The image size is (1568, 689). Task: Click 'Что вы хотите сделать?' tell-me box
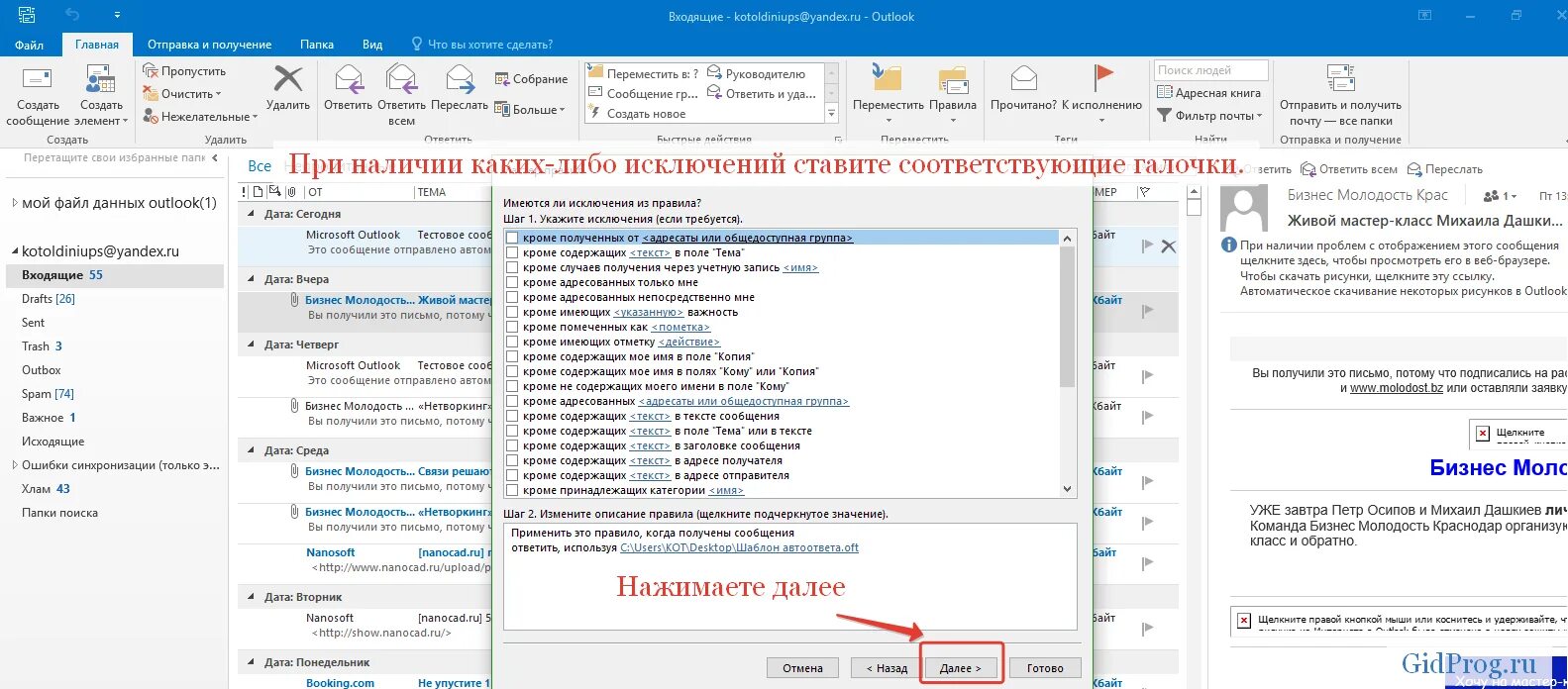coord(482,45)
